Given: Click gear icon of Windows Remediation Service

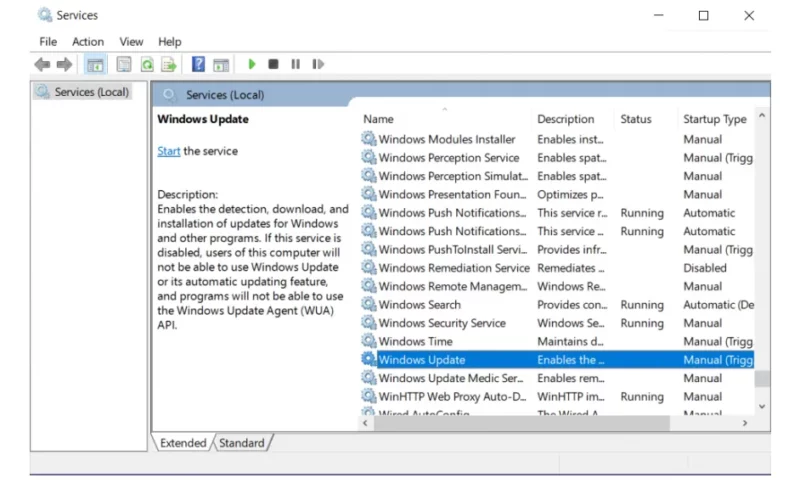Looking at the screenshot, I should click(x=368, y=267).
